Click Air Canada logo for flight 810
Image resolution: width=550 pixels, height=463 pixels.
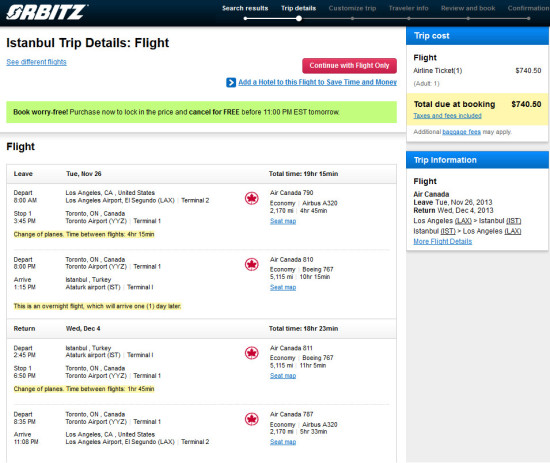[x=251, y=264]
